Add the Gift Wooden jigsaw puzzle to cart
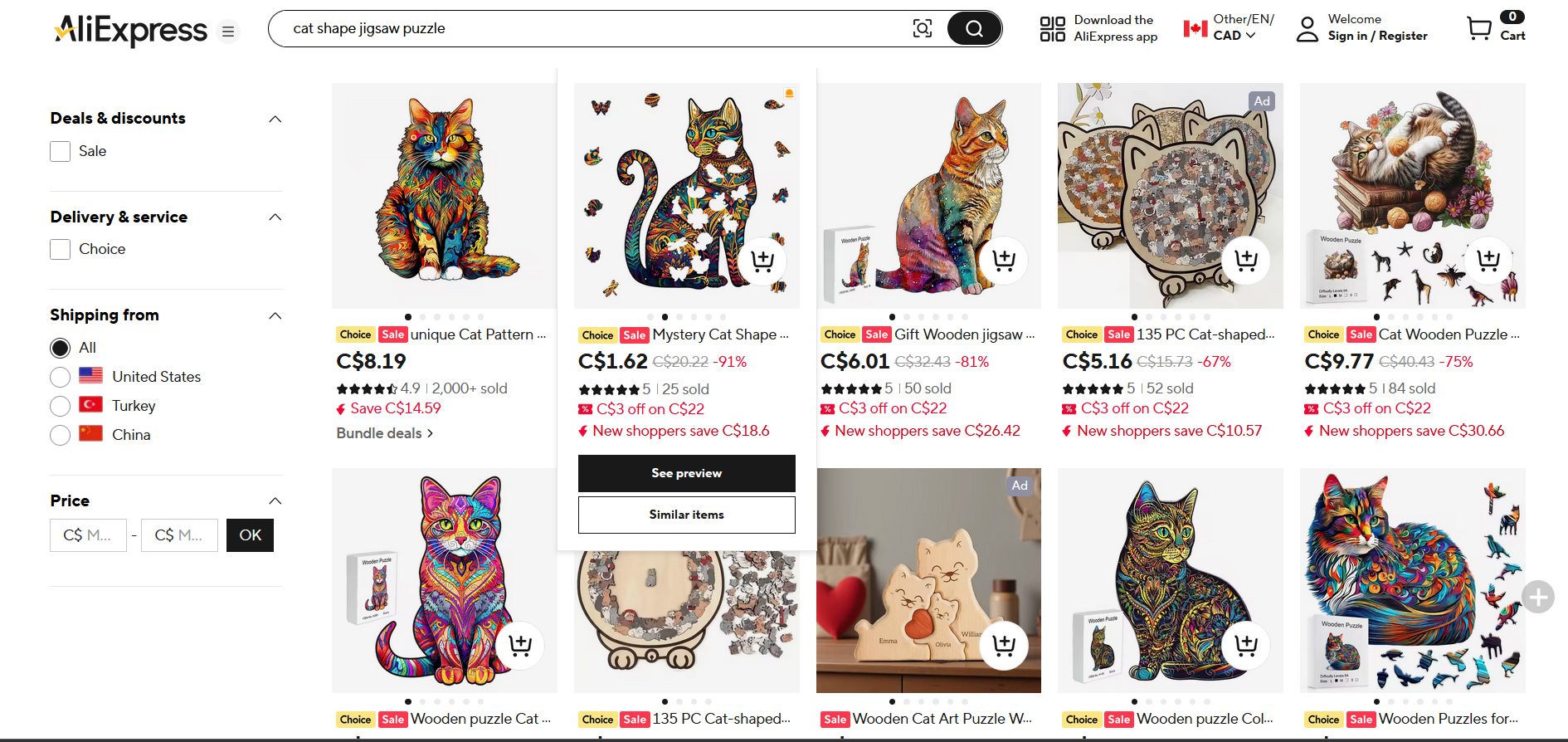The image size is (1568, 742). (1004, 260)
